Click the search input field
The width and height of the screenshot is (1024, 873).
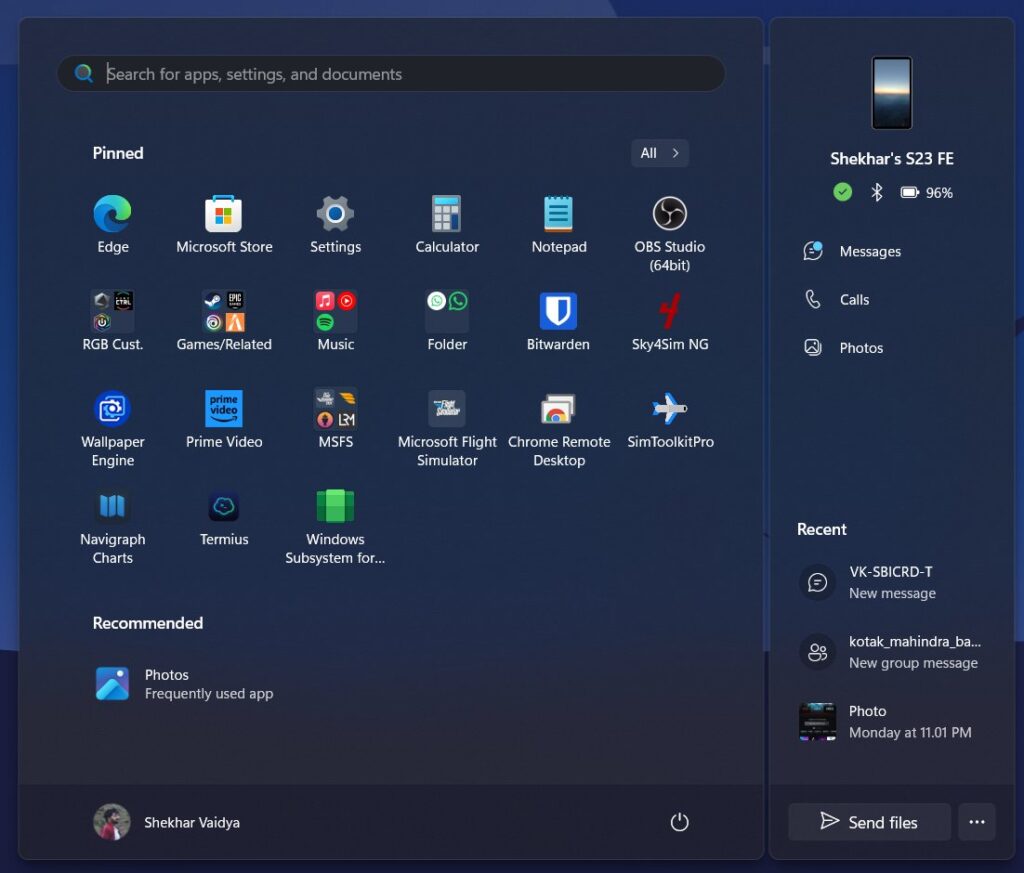tap(390, 73)
